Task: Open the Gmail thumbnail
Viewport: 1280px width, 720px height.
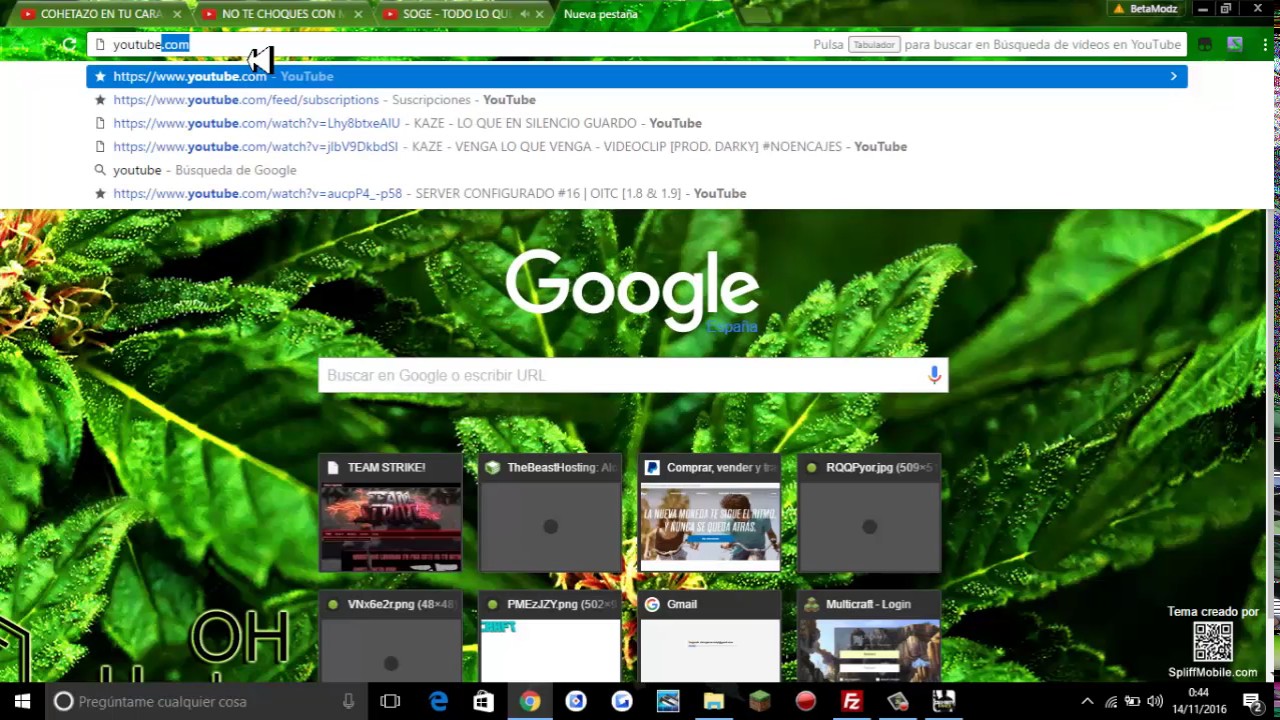Action: [x=710, y=637]
